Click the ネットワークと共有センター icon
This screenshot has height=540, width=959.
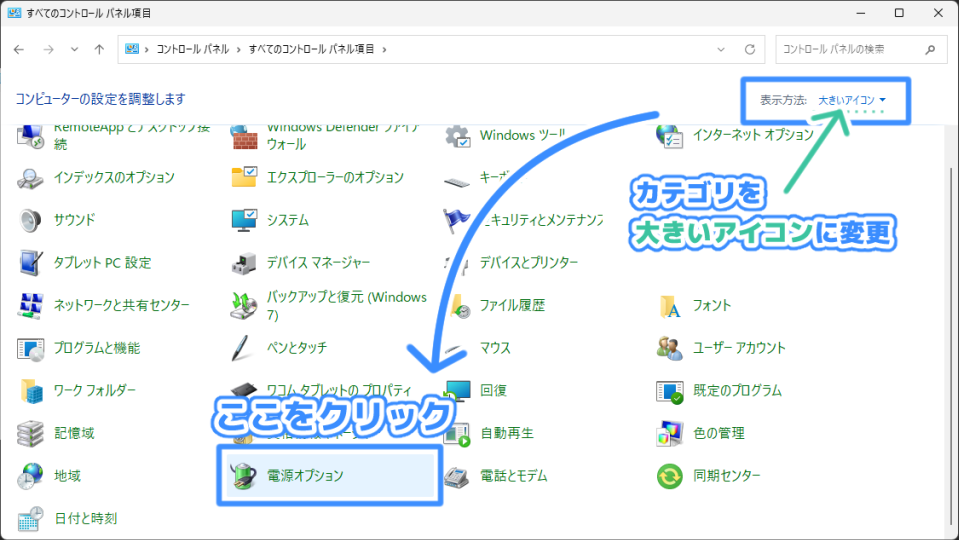30,305
